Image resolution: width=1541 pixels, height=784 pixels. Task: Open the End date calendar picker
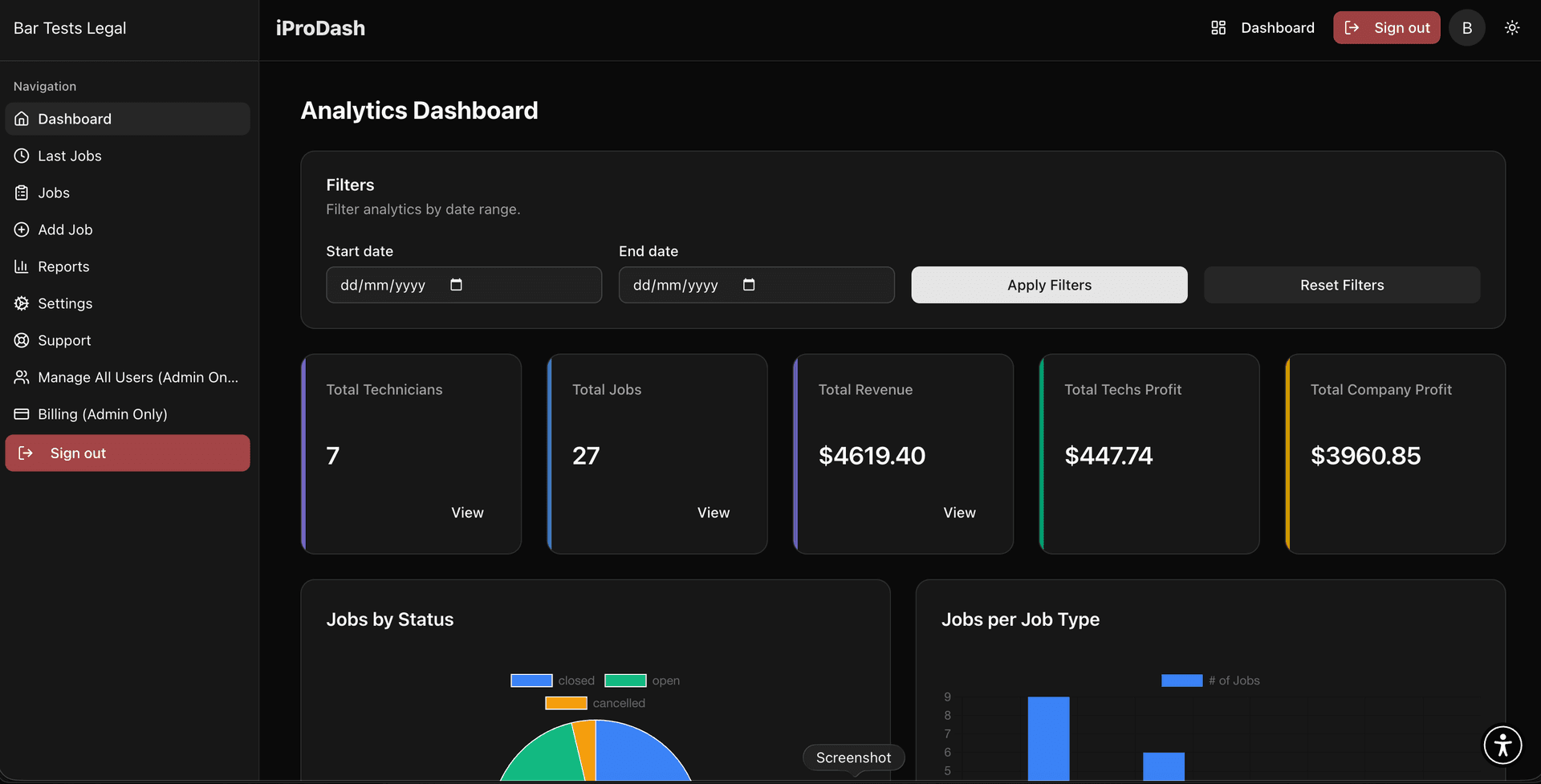point(749,285)
